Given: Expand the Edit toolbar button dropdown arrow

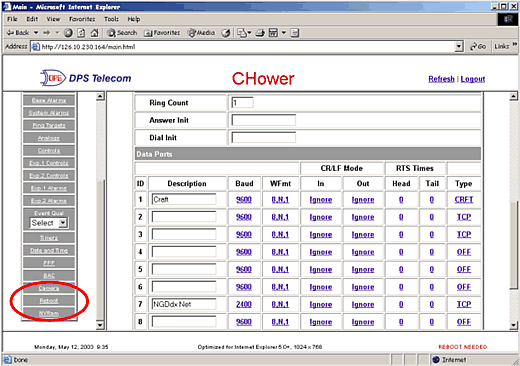Looking at the screenshot, I should pos(284,33).
